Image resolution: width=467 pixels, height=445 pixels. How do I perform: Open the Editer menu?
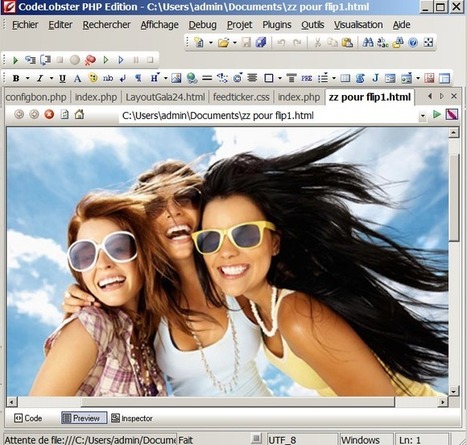tap(60, 25)
